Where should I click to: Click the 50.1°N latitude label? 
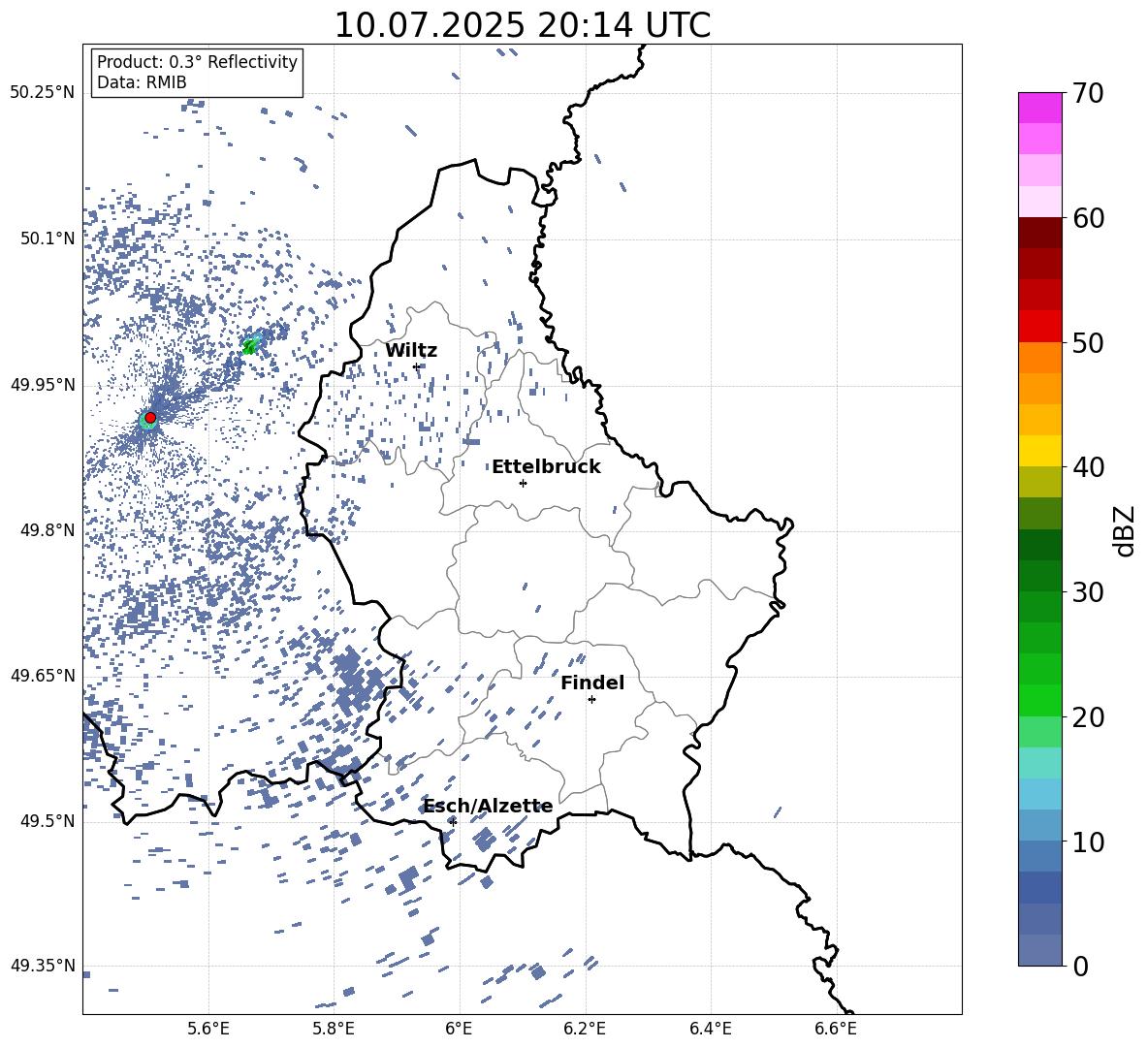coord(48,238)
